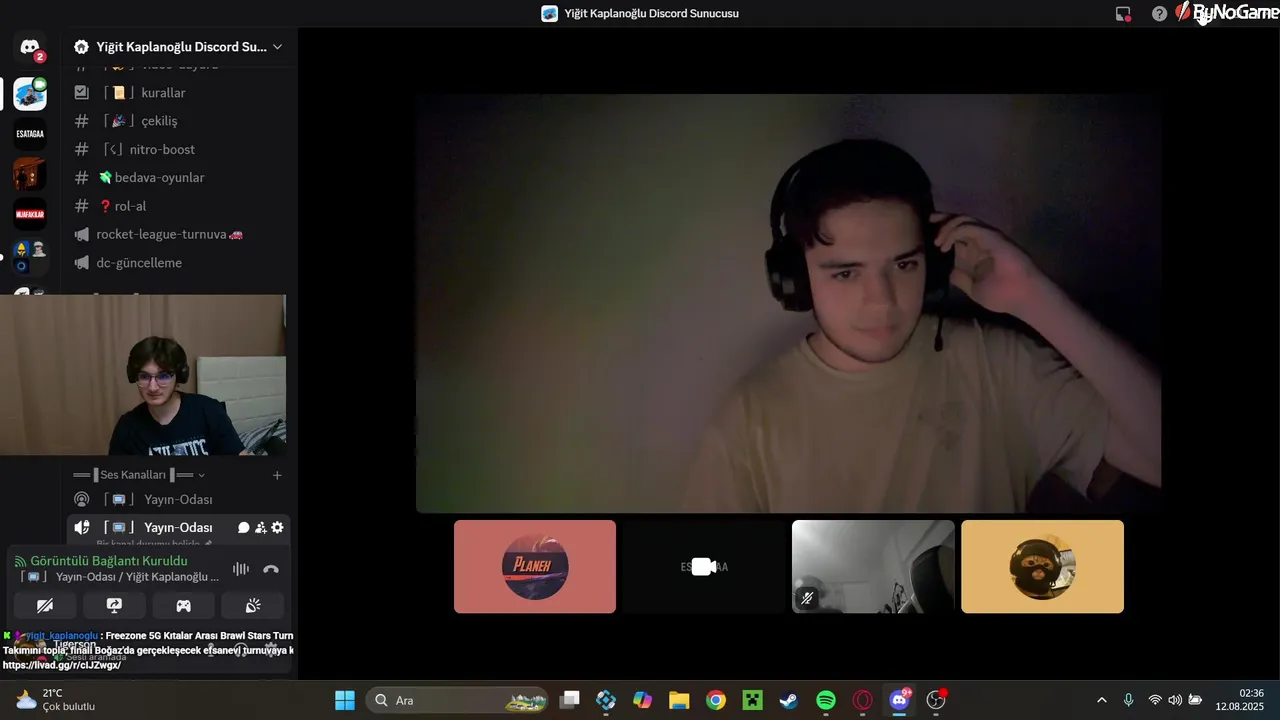
Task: Toggle noise suppression waveform icon
Action: [241, 569]
